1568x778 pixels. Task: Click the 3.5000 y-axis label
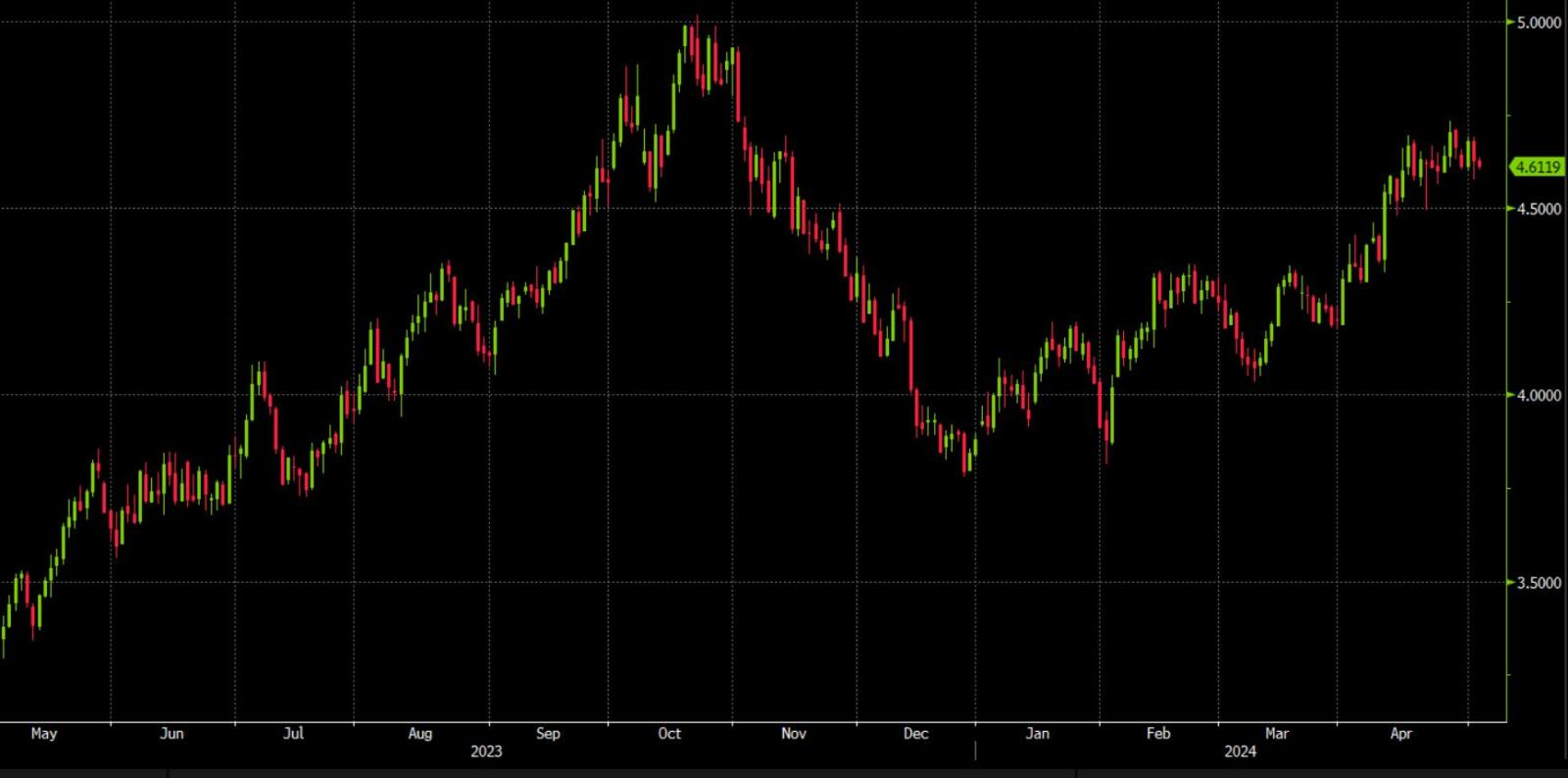(1539, 583)
